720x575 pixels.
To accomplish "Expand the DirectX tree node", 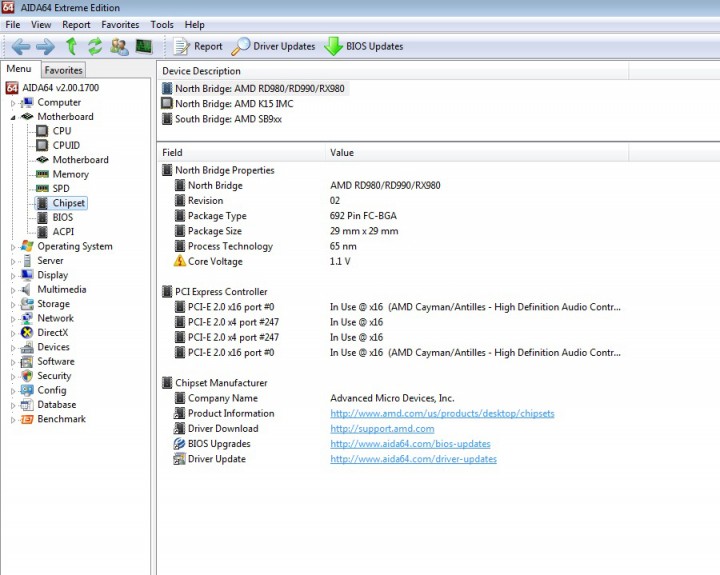I will click(x=13, y=333).
